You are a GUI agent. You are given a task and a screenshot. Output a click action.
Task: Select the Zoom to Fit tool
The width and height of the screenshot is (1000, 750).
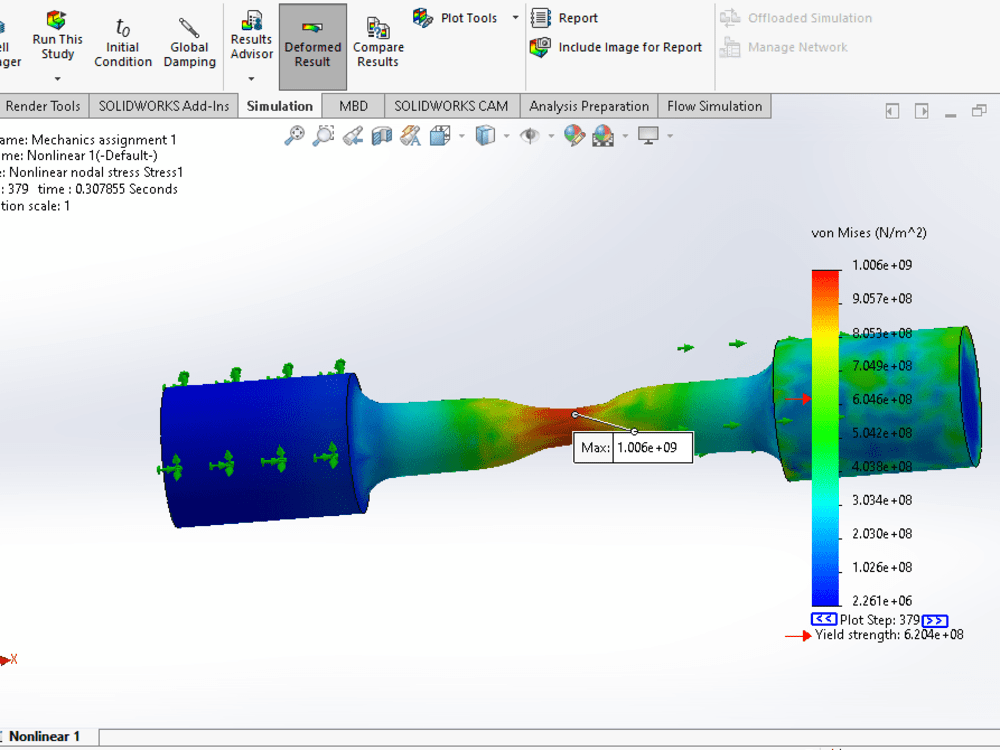pyautogui.click(x=294, y=135)
